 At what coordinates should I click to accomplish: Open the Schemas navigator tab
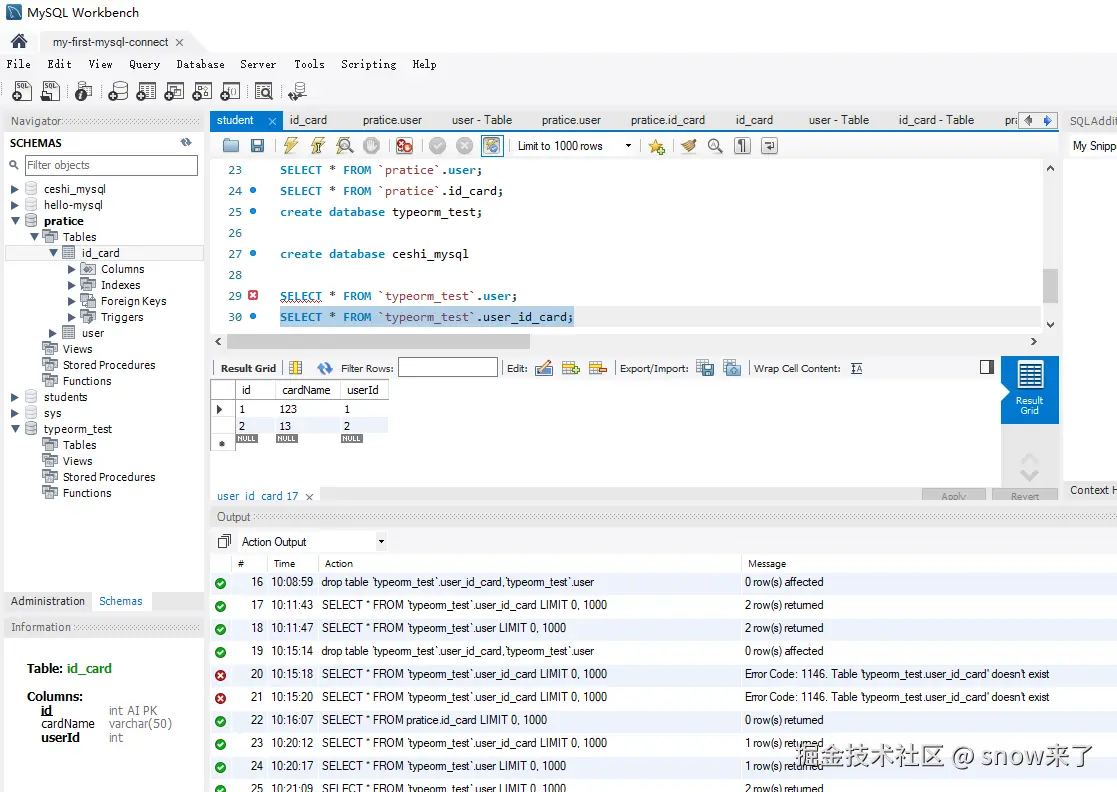point(120,601)
